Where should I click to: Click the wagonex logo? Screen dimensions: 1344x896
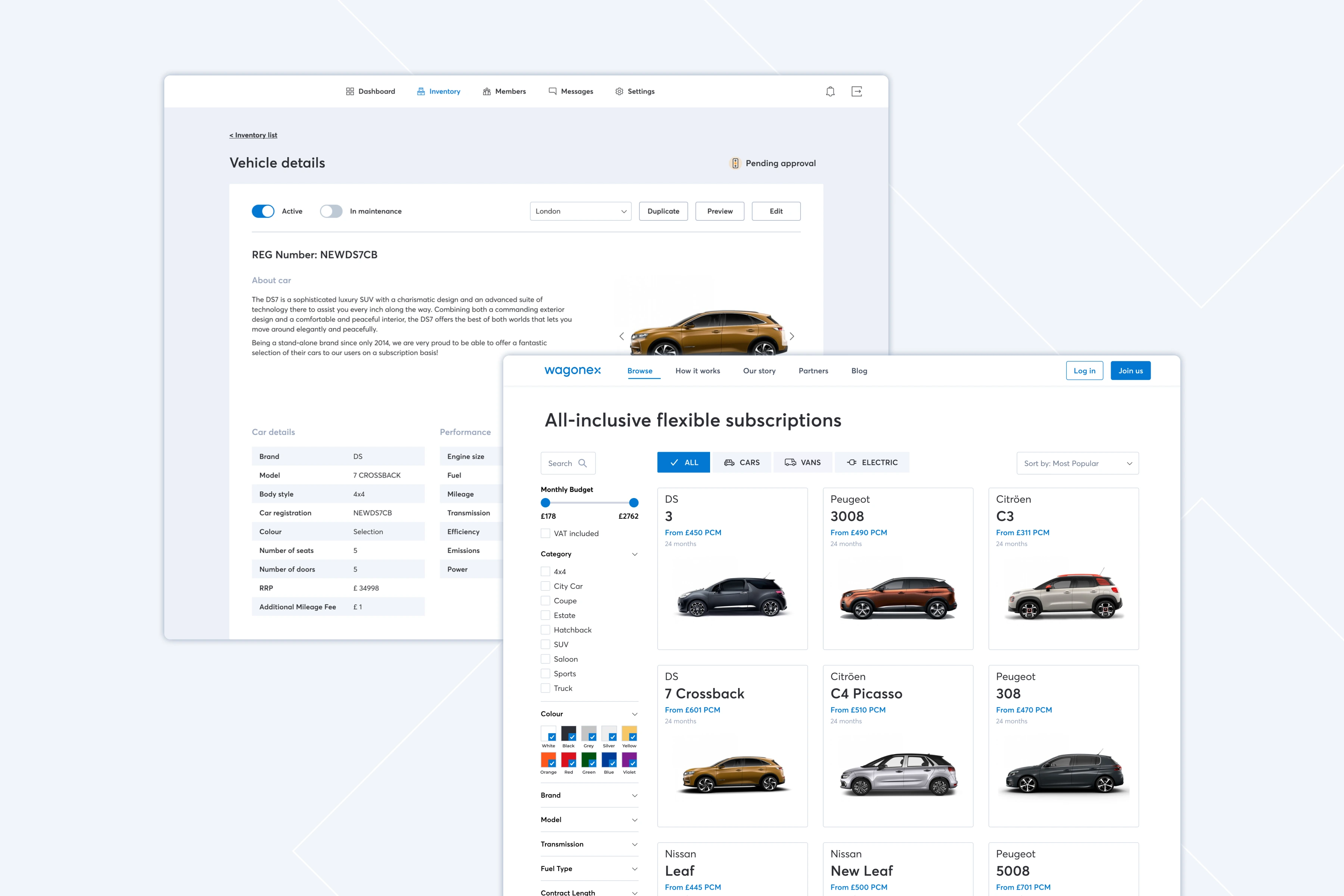tap(573, 371)
